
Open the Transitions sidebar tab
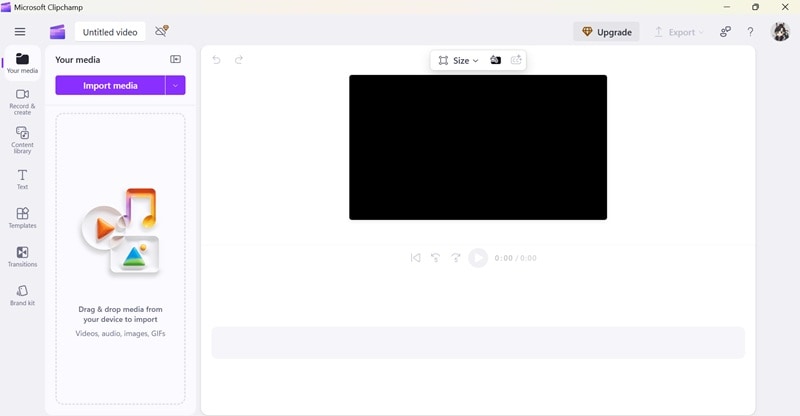pyautogui.click(x=22, y=257)
